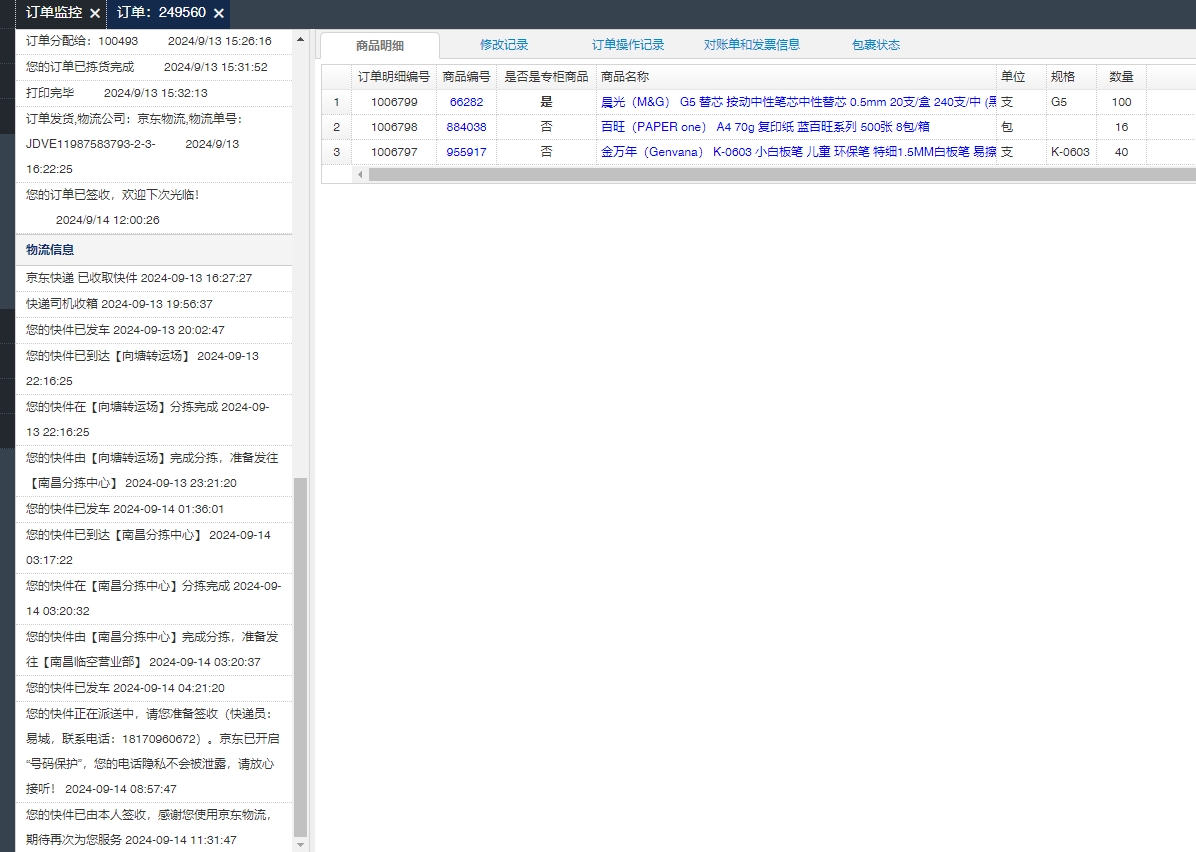Click the 您的订单已拣货完成 log entry
This screenshot has width=1196, height=852.
point(153,67)
